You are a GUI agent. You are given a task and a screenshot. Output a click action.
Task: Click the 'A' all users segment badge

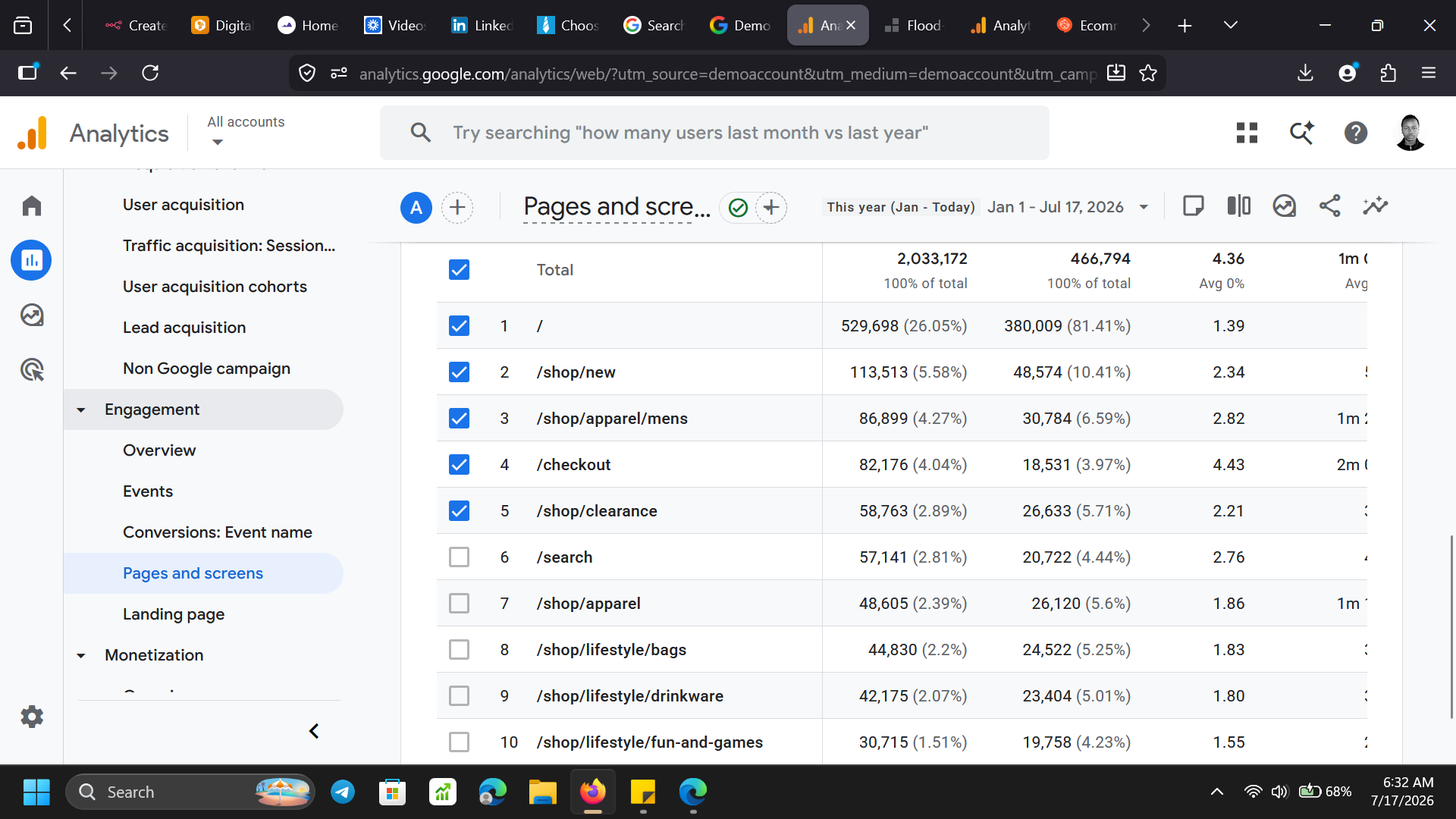click(416, 207)
